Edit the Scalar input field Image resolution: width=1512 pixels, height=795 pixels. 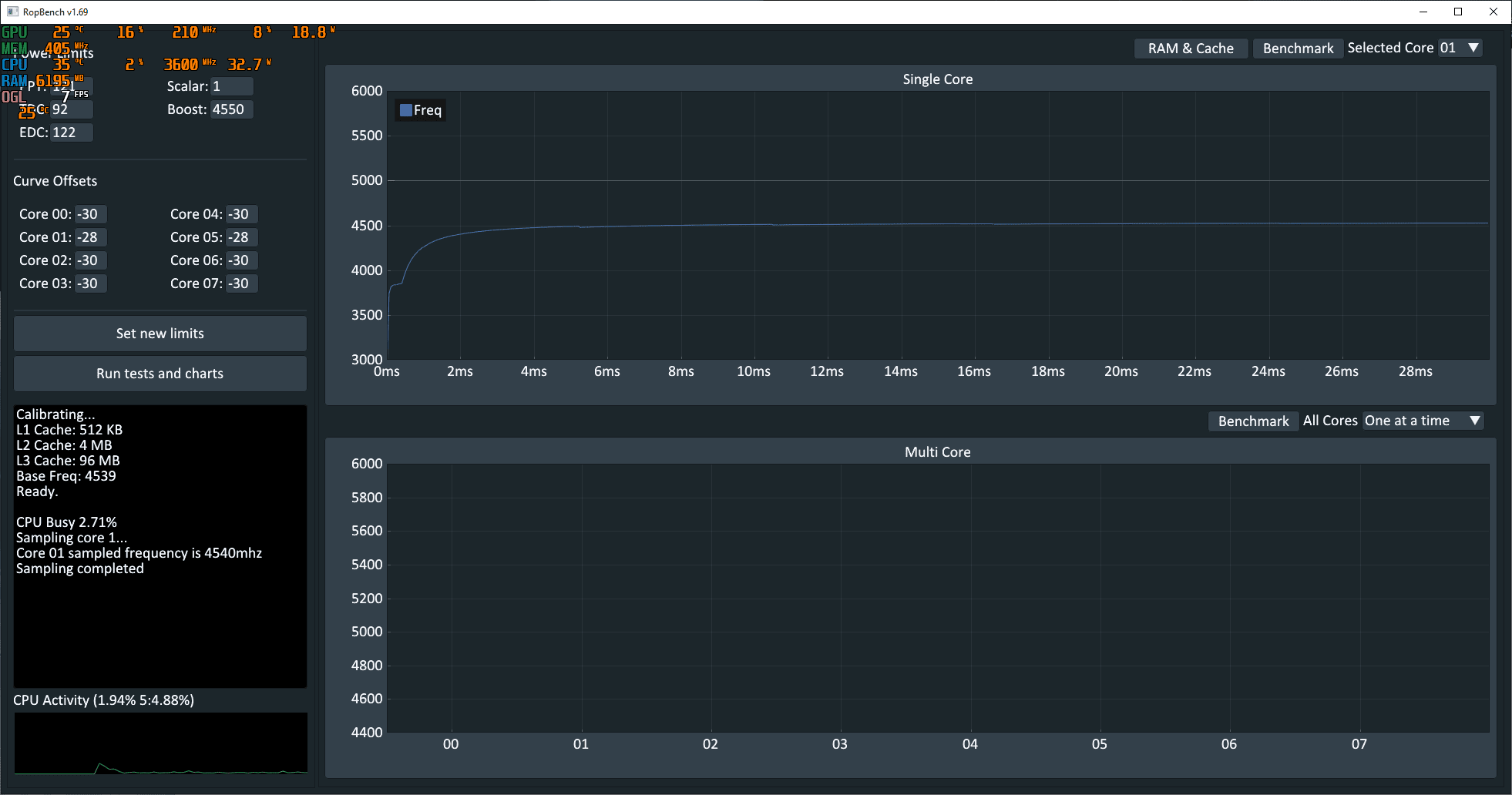[x=232, y=86]
